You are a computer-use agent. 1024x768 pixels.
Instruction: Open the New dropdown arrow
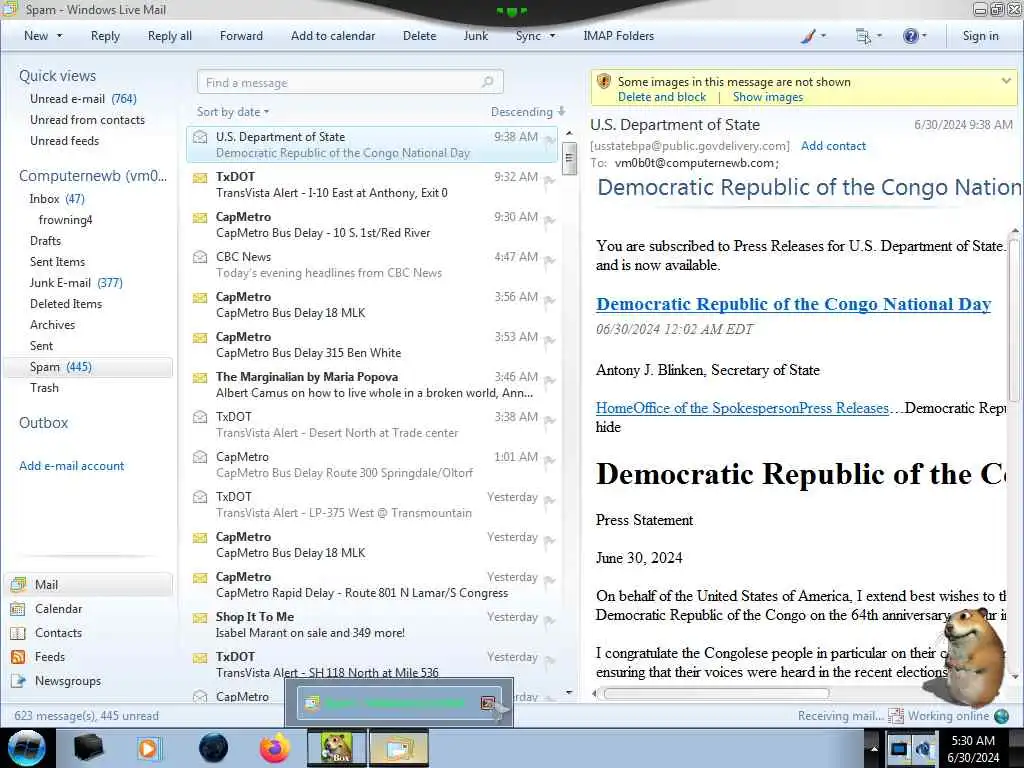click(x=59, y=36)
